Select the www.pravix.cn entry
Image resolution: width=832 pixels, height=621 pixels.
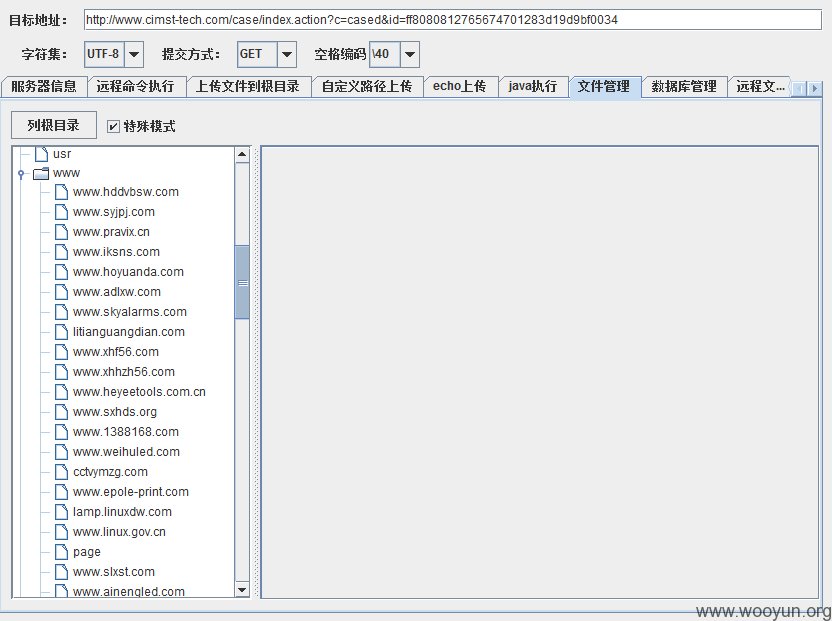pyautogui.click(x=111, y=232)
